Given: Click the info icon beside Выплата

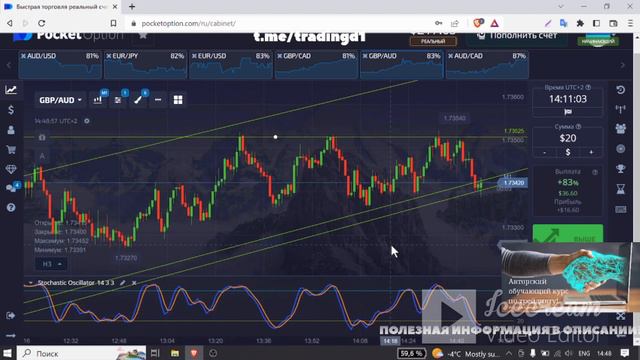Looking at the screenshot, I should 595,172.
